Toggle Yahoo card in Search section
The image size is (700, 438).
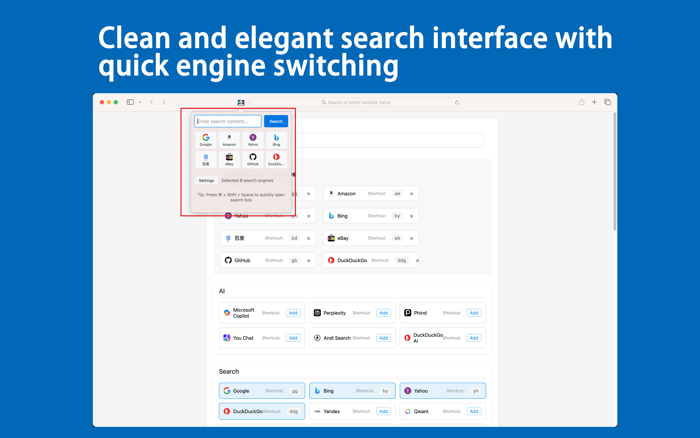click(x=443, y=391)
